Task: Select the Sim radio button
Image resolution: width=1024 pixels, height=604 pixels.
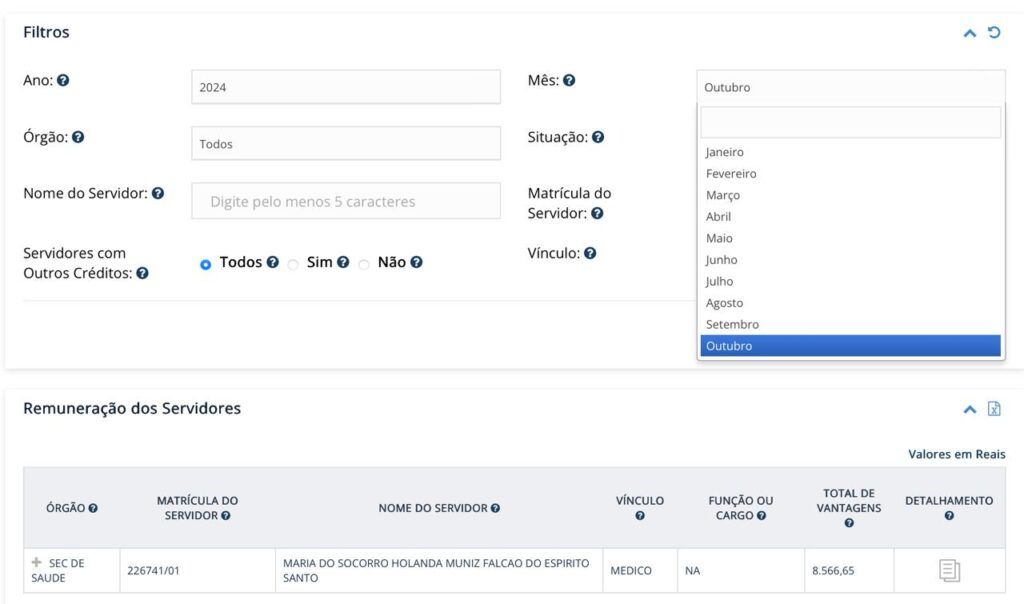Action: click(293, 264)
